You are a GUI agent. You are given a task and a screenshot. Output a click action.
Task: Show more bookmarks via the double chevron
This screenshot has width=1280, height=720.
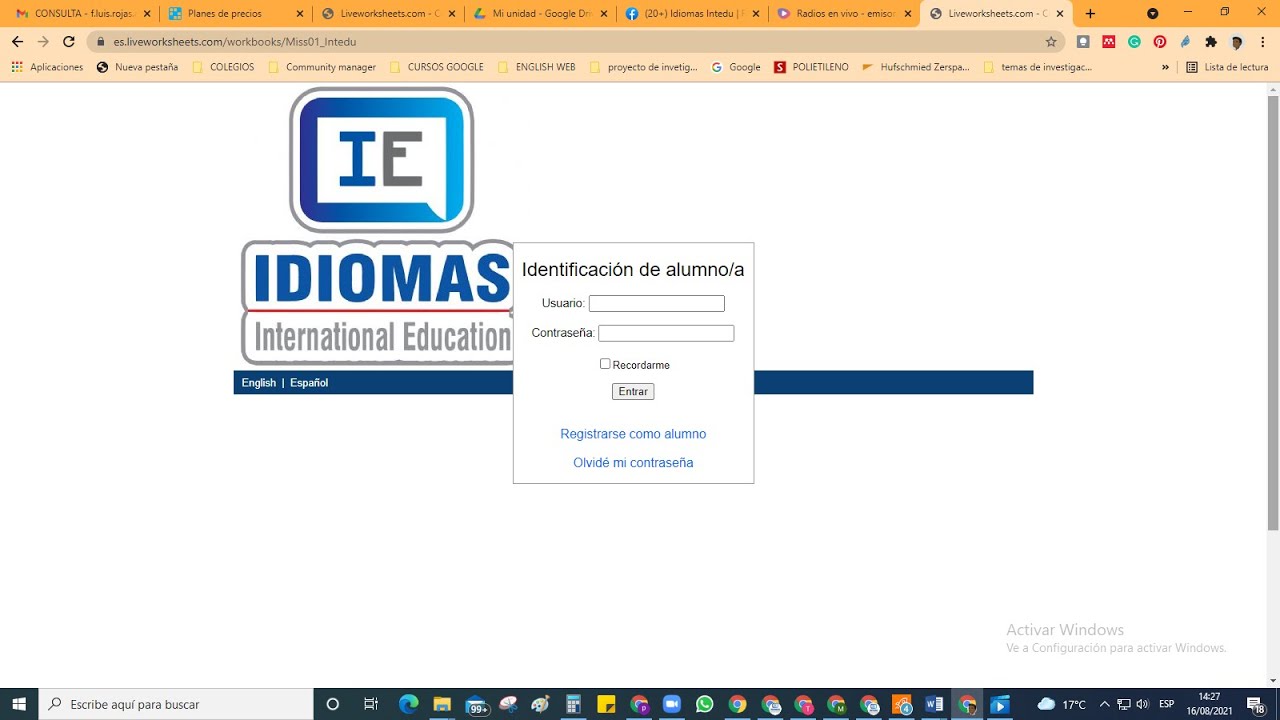[1165, 67]
